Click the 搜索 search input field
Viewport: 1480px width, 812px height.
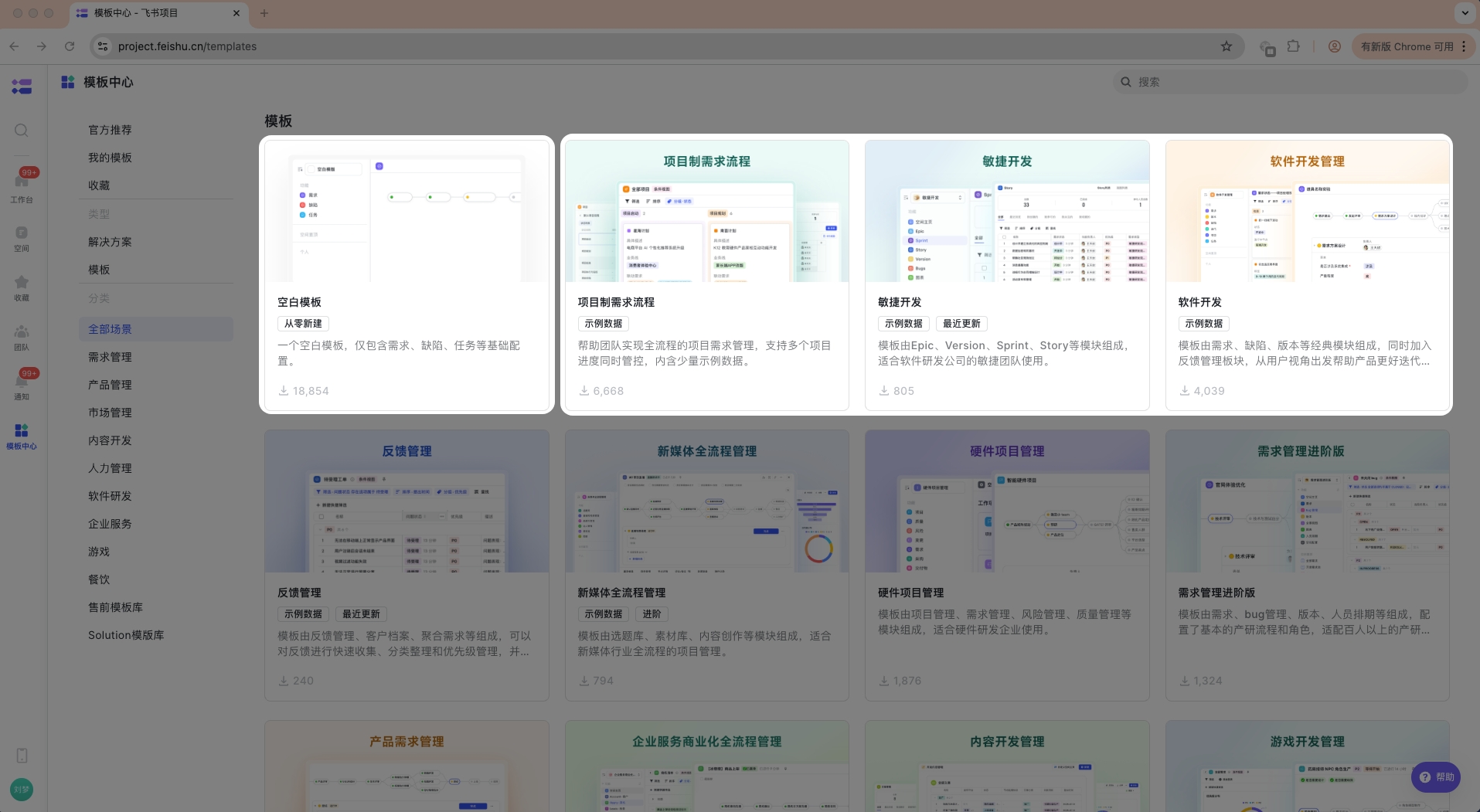(1290, 82)
